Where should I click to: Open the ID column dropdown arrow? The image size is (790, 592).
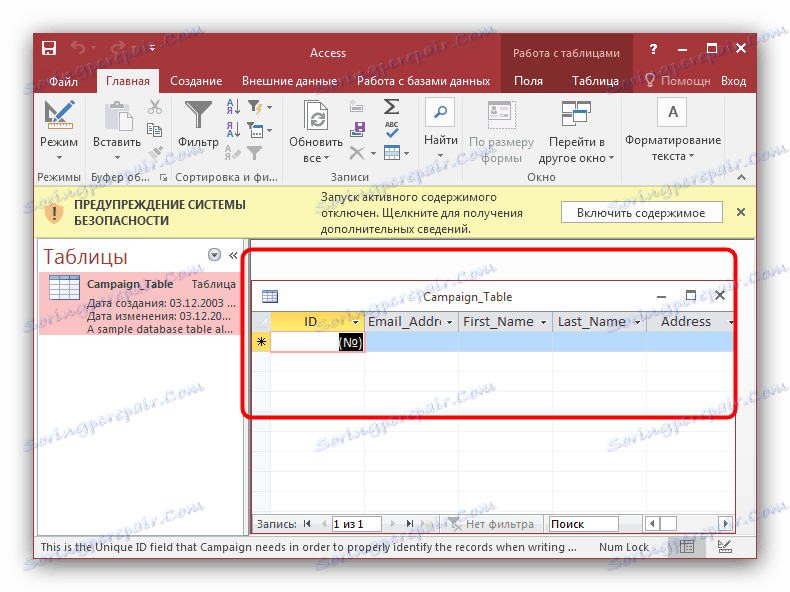355,322
